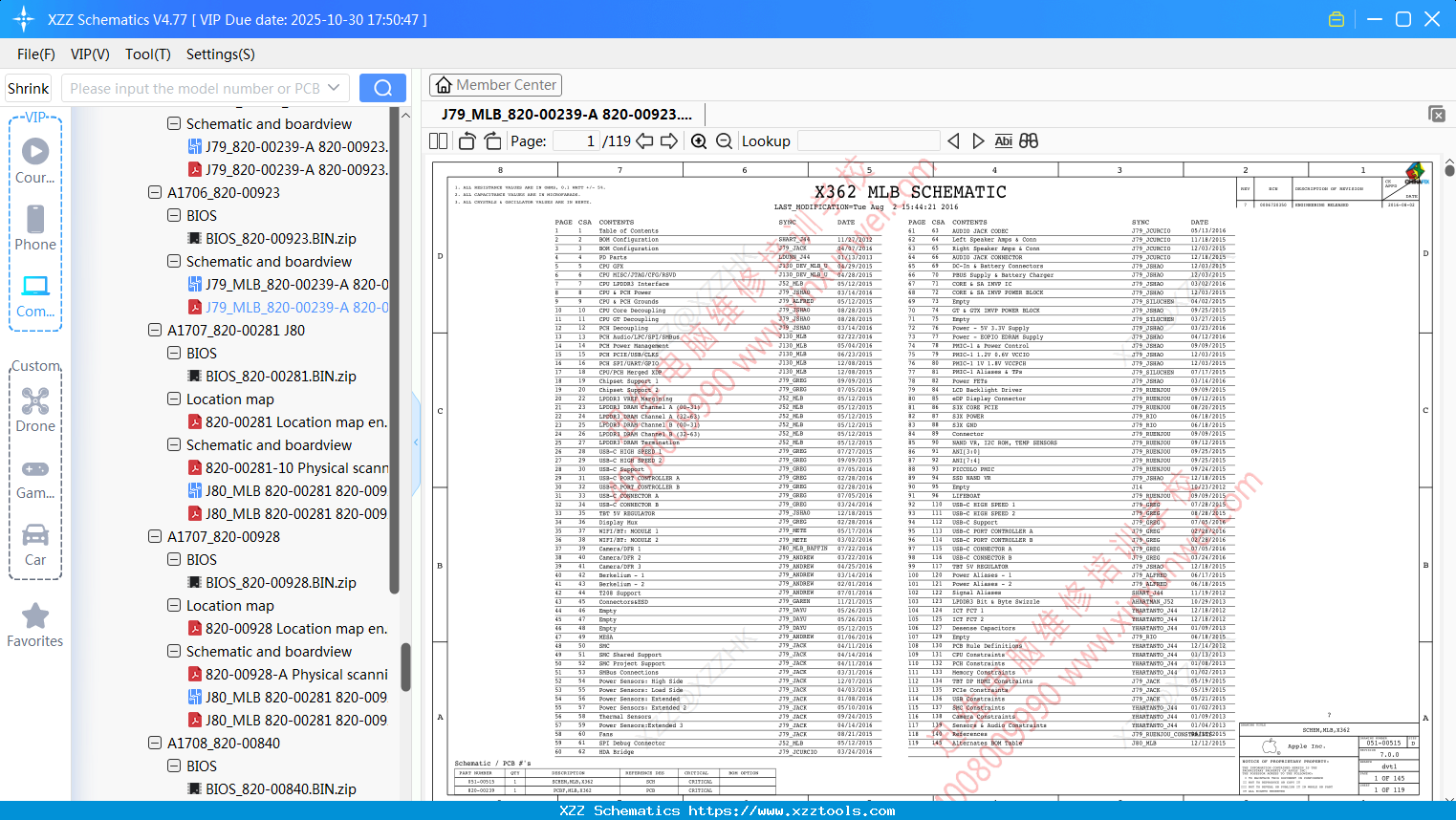Open the J79_820-00239-A boardview file with blue icon
Screen dimensions: 1456x820
[x=288, y=146]
